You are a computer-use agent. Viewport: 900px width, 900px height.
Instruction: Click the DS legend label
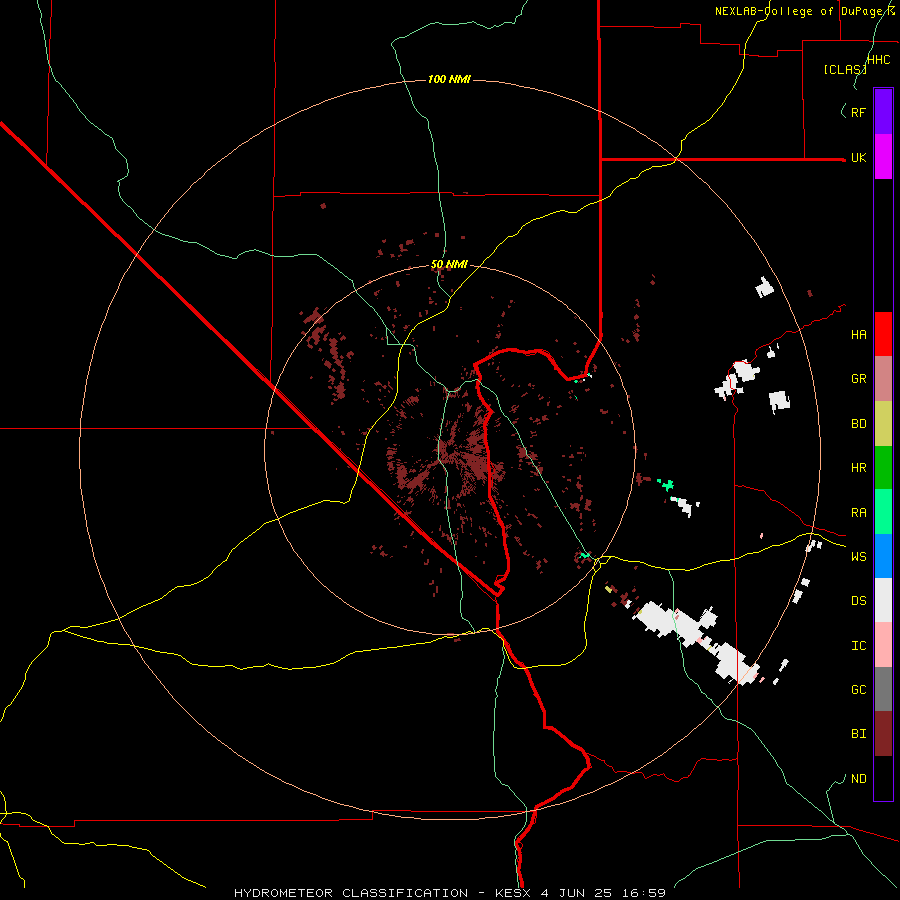tap(859, 601)
